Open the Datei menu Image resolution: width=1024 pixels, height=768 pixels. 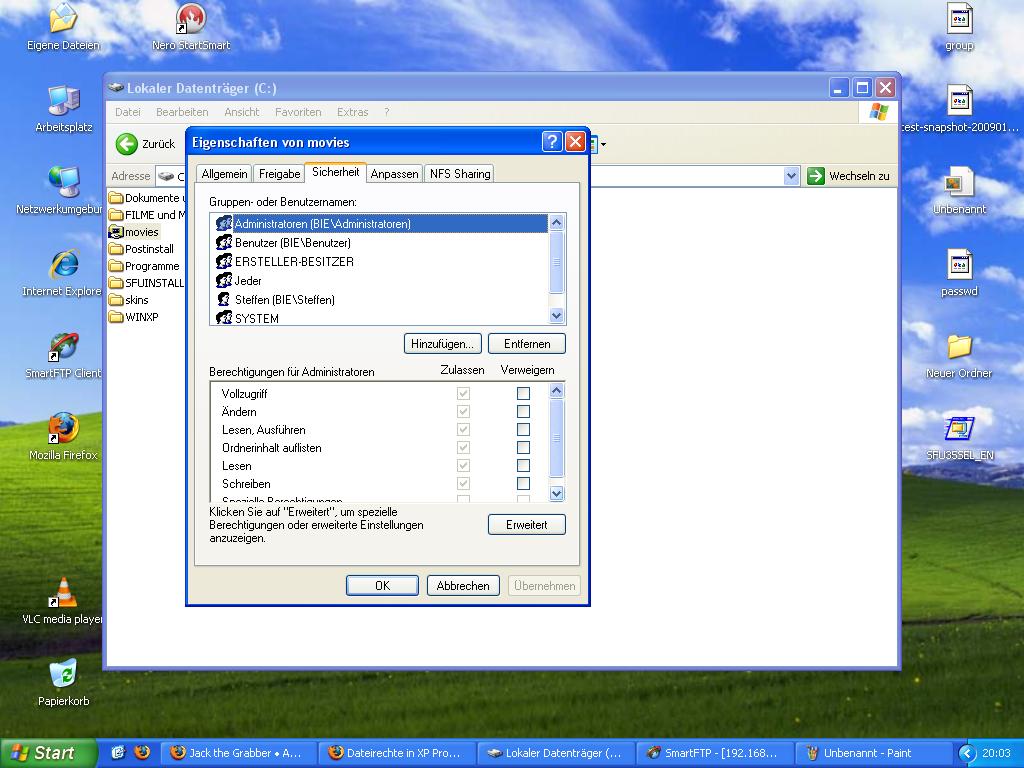[127, 112]
